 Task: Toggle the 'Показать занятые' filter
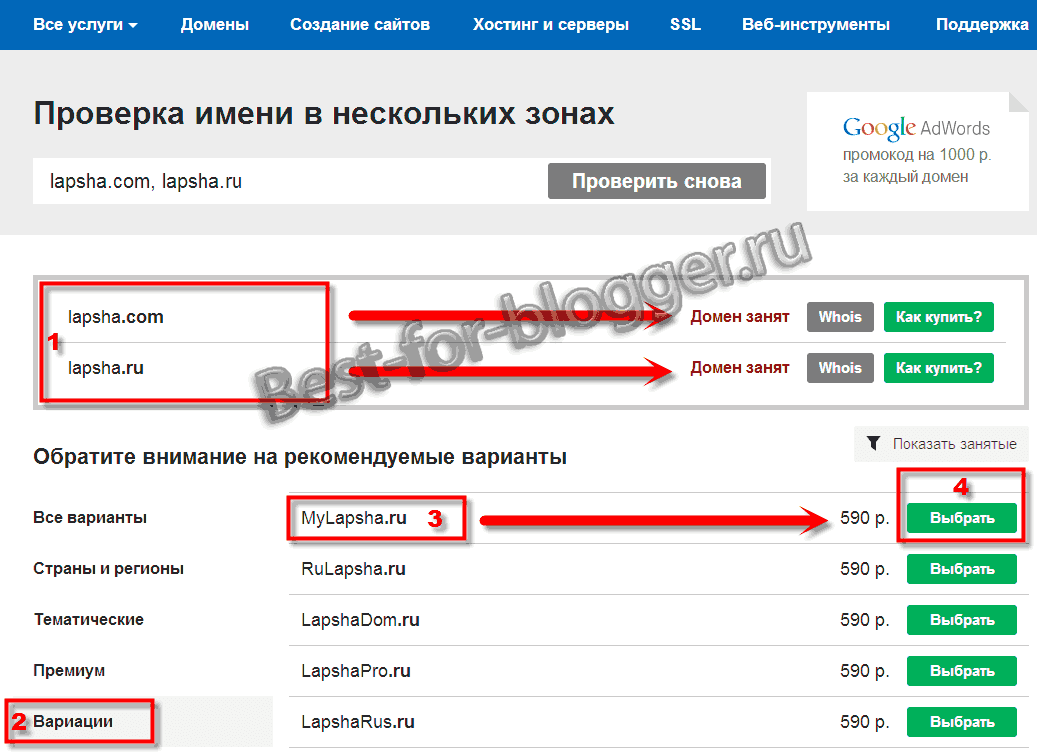941,444
